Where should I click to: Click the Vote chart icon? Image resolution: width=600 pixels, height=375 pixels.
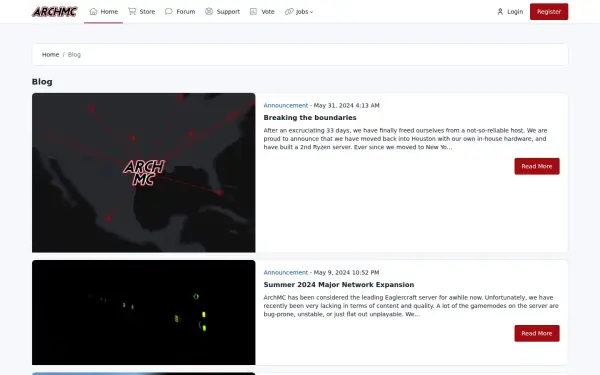tap(253, 11)
